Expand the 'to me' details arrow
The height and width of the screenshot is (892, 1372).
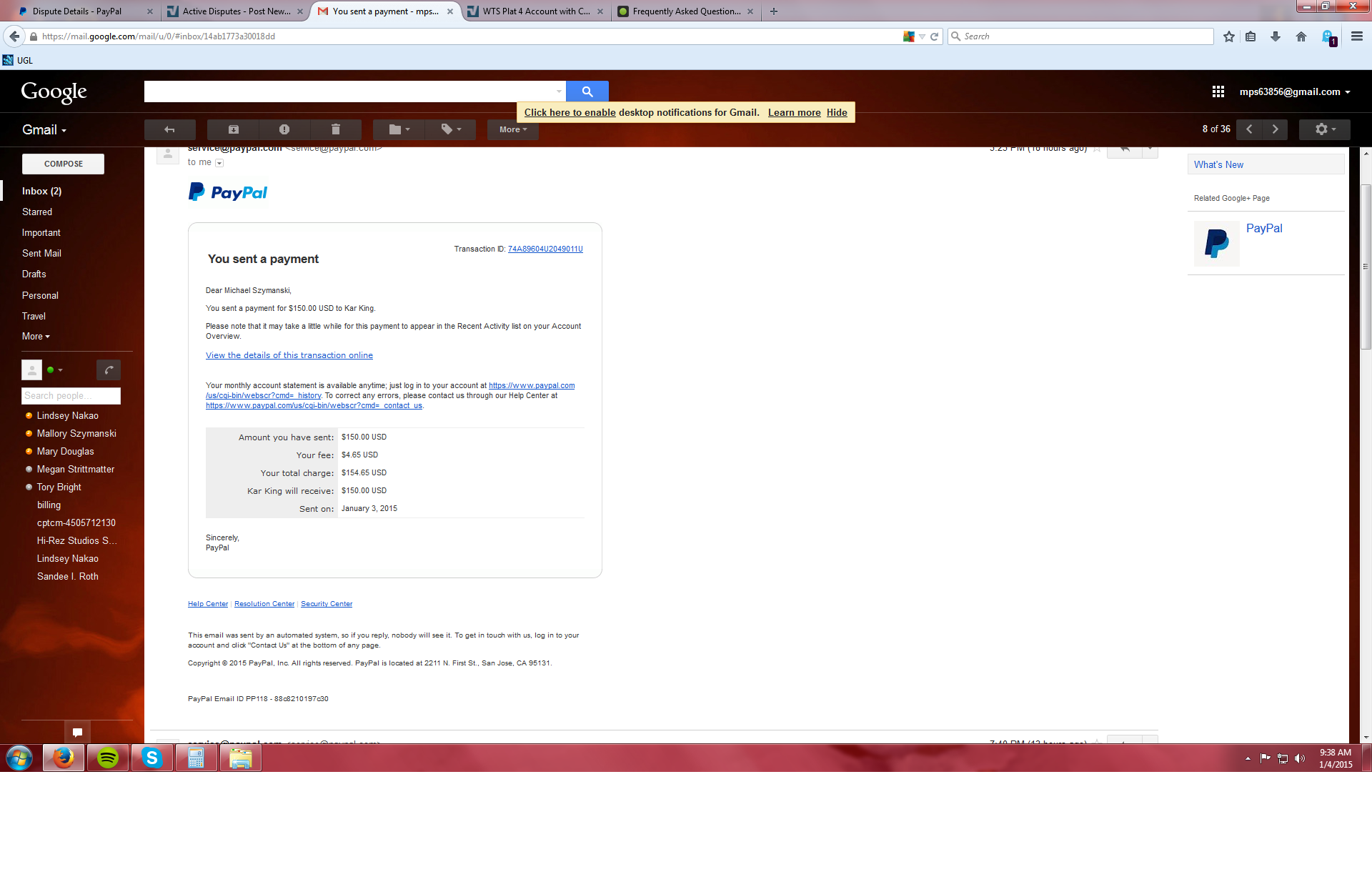click(219, 163)
